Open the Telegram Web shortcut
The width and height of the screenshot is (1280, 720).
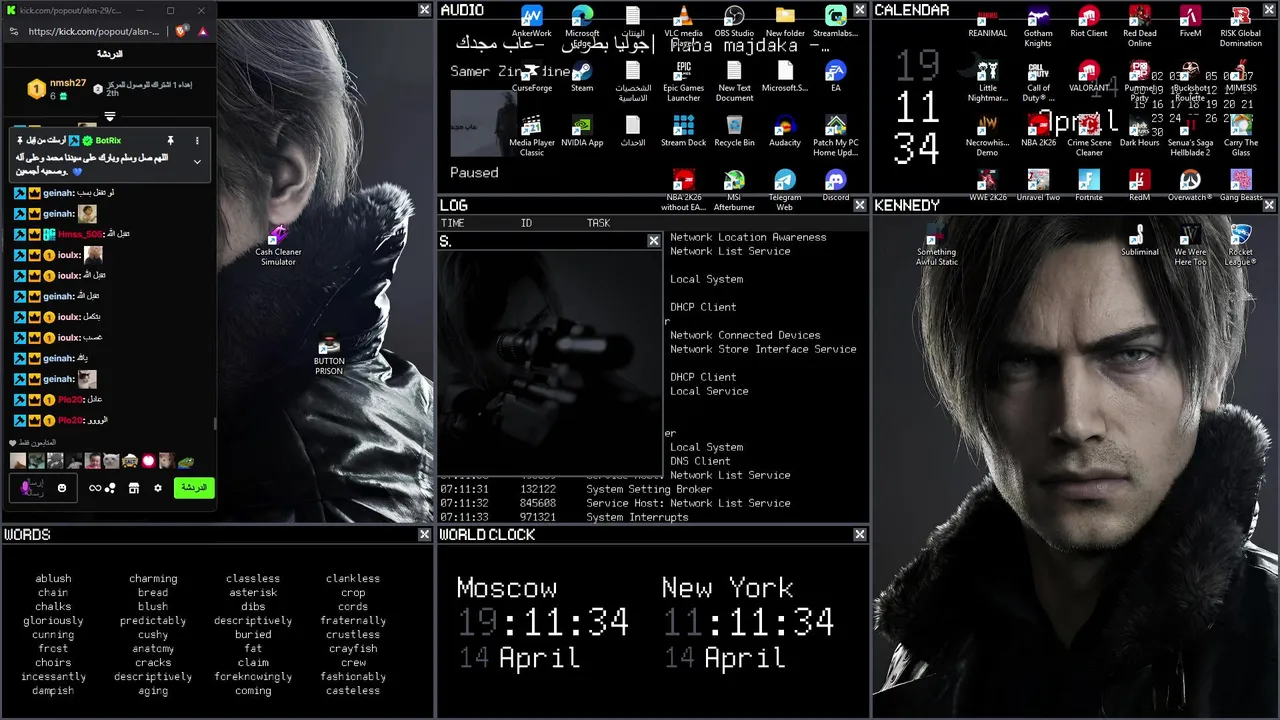785,190
